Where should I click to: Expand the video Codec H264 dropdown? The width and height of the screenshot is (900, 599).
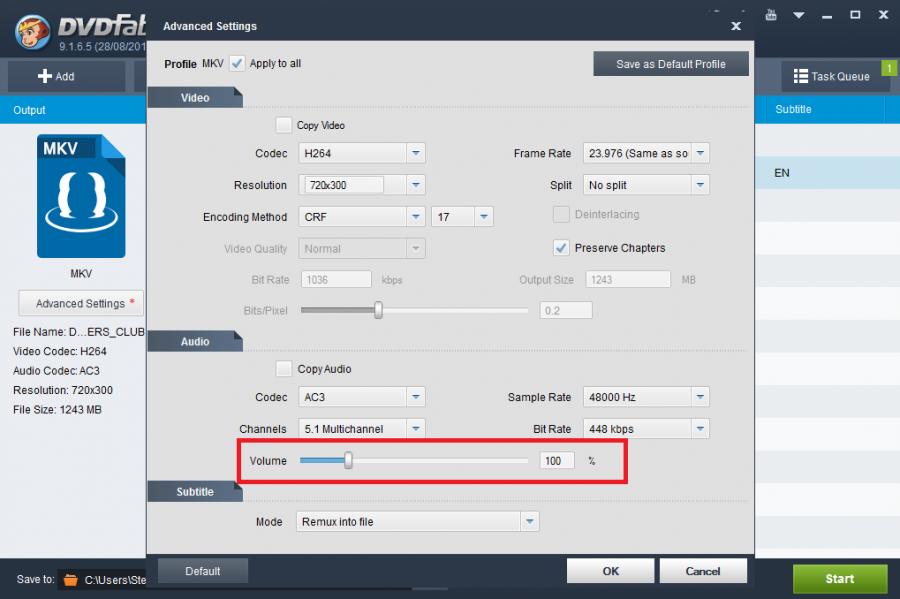click(416, 154)
